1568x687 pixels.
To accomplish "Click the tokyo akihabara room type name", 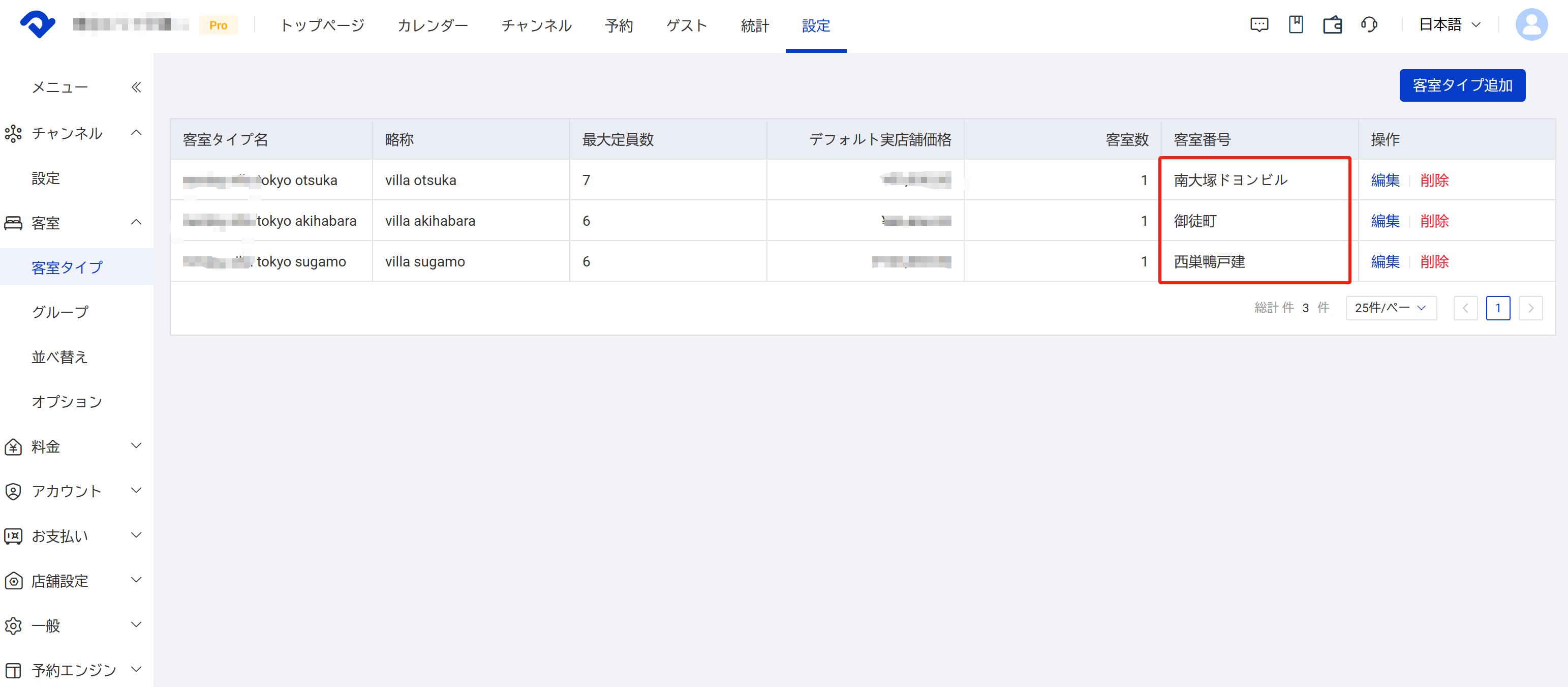I will coord(306,221).
